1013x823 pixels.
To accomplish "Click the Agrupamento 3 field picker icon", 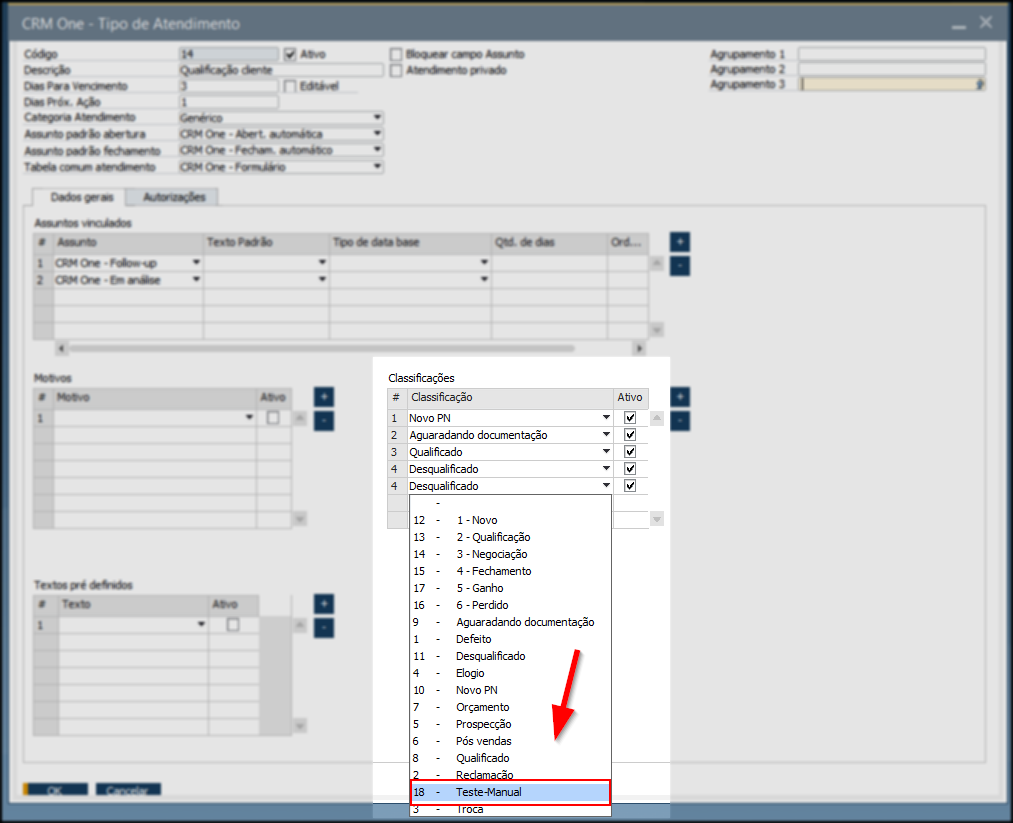I will pyautogui.click(x=980, y=85).
